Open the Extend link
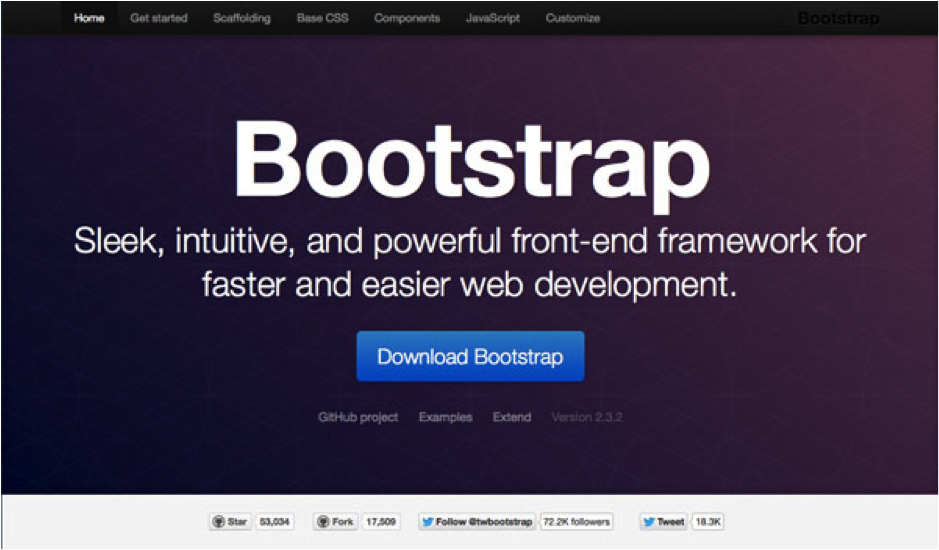Viewport: 939px width, 550px height. (x=511, y=417)
